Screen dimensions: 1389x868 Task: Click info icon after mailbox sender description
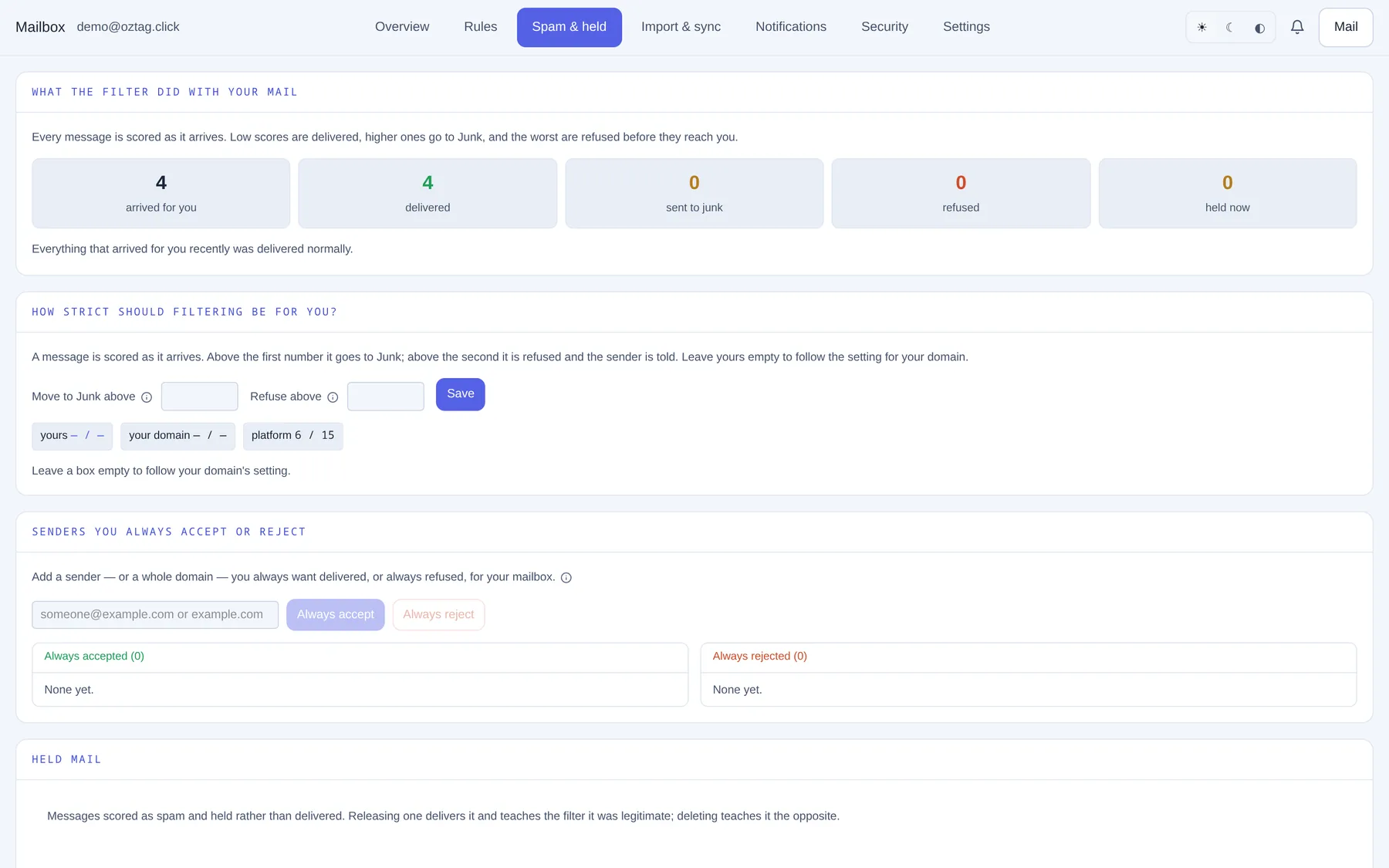566,578
